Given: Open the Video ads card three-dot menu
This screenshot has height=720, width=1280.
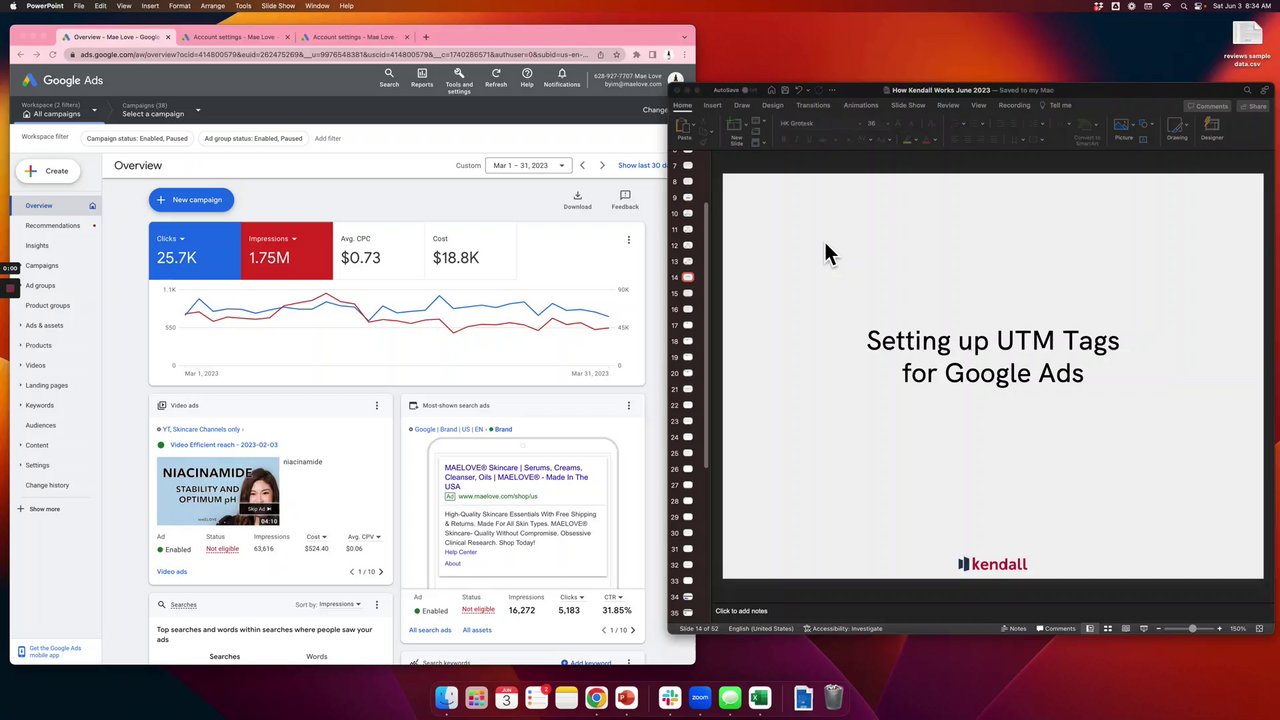Looking at the screenshot, I should pyautogui.click(x=377, y=405).
